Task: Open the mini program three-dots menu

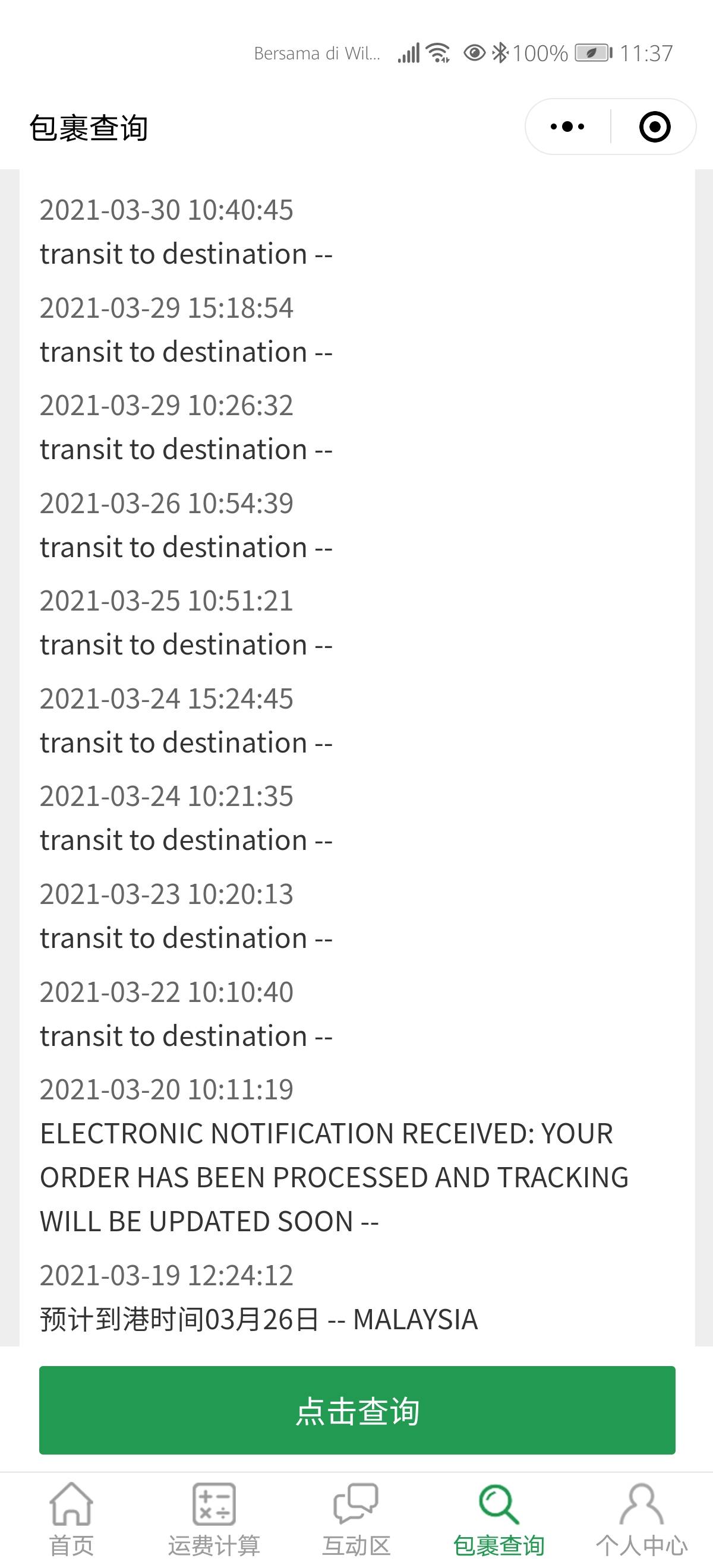Action: pyautogui.click(x=567, y=127)
